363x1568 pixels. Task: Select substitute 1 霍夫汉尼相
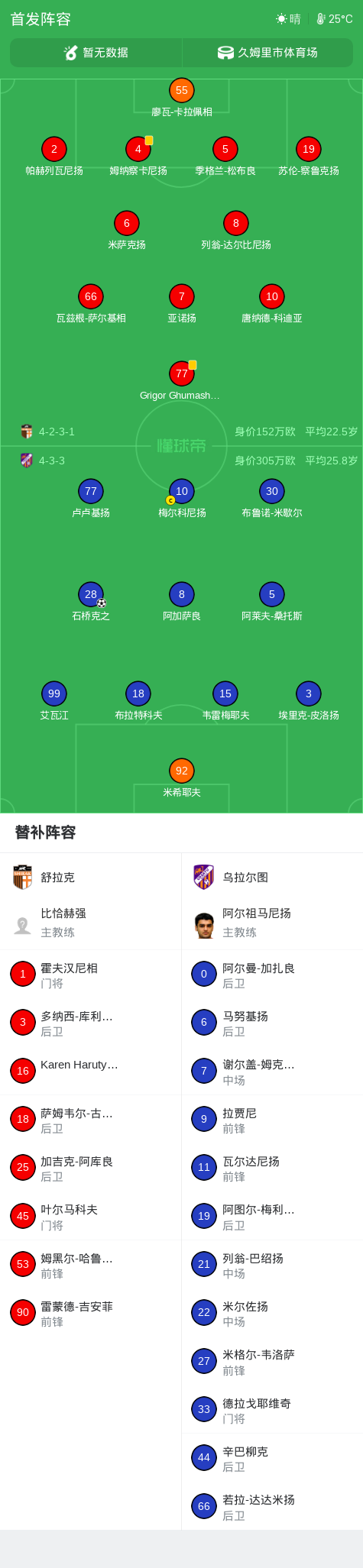click(90, 974)
